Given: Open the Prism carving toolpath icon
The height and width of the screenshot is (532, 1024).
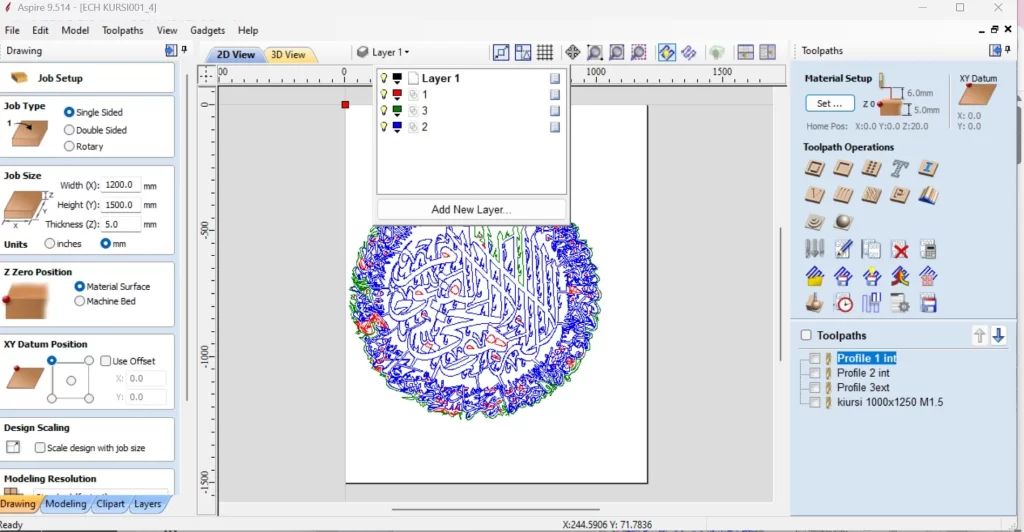Looking at the screenshot, I should [899, 195].
